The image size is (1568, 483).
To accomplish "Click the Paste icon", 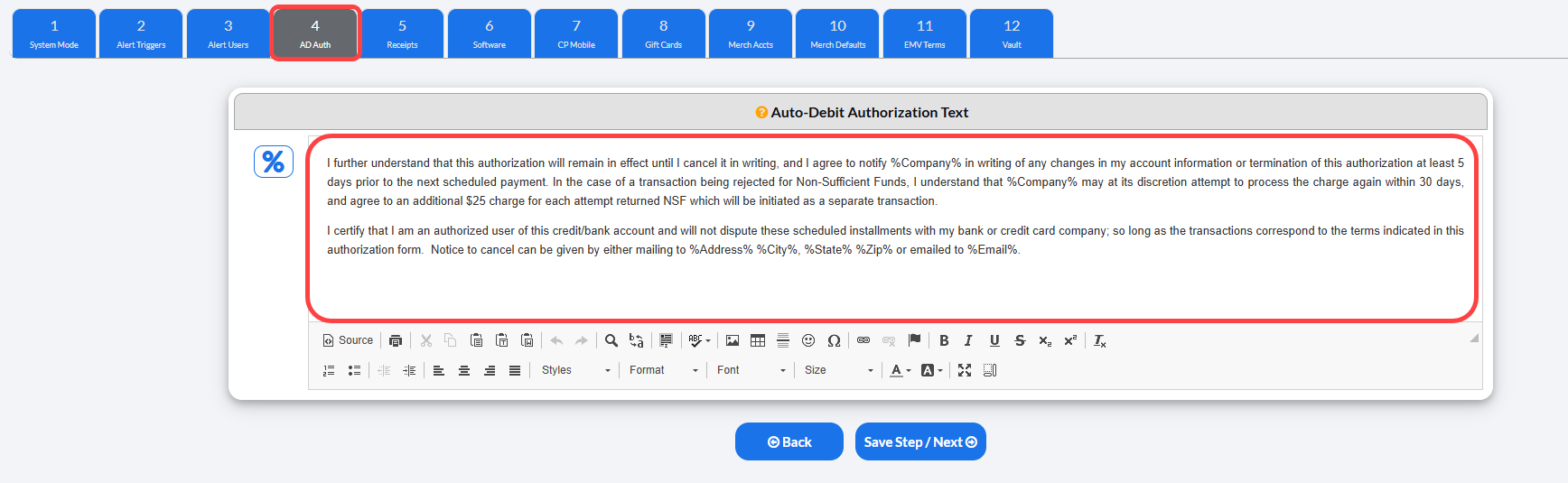I will tap(476, 340).
